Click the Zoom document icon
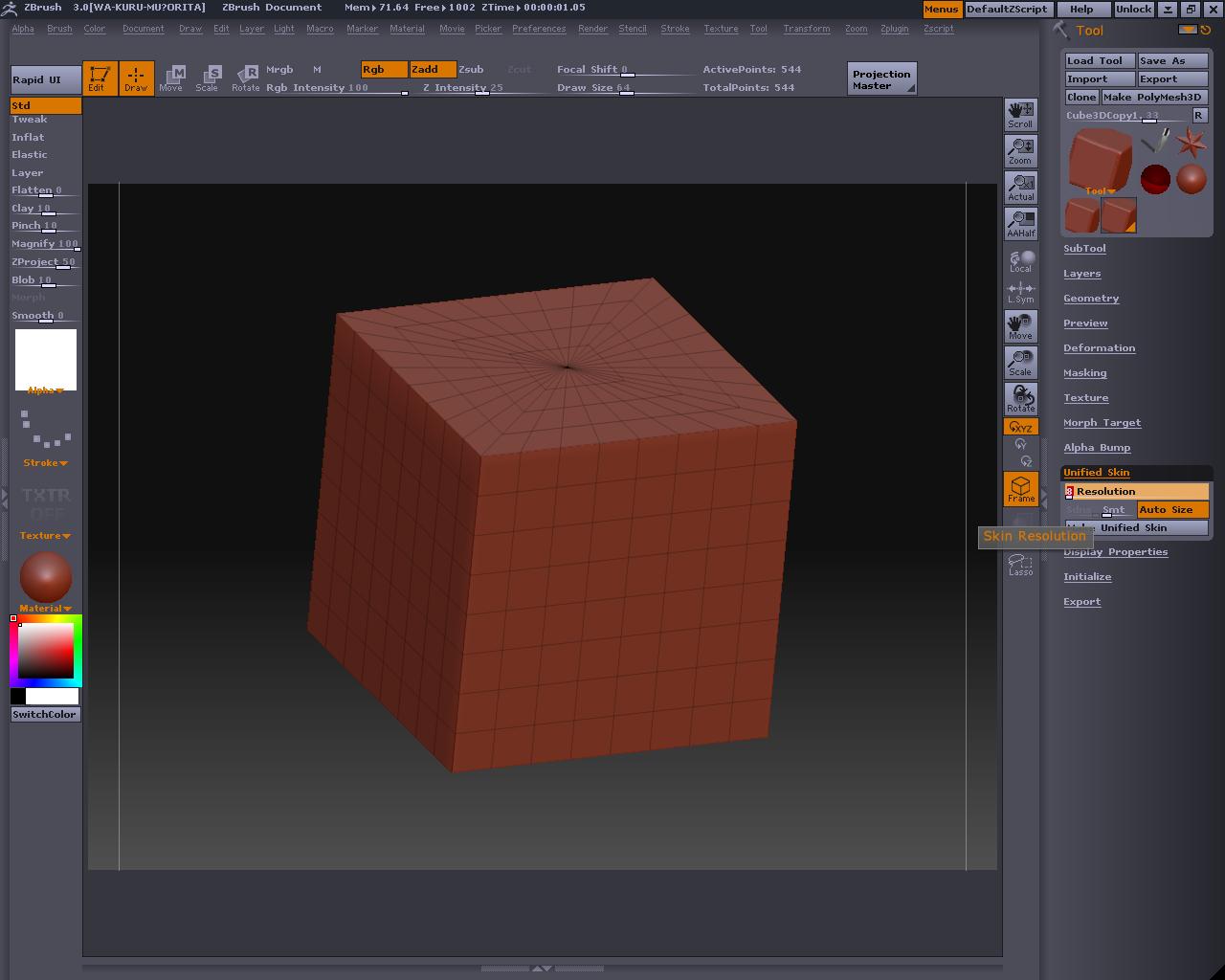This screenshot has height=980, width=1225. tap(1020, 151)
